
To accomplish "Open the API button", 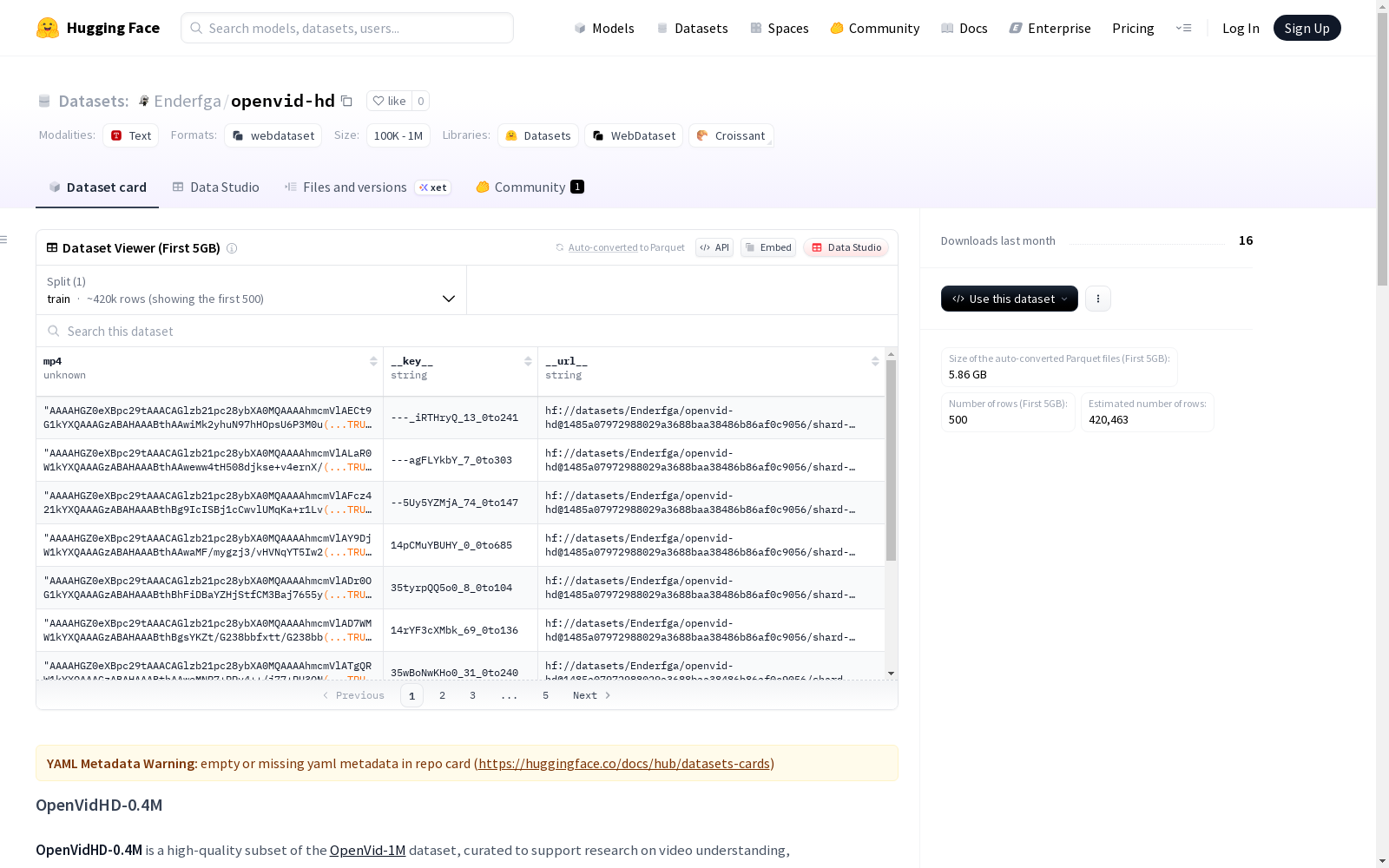I will (714, 247).
